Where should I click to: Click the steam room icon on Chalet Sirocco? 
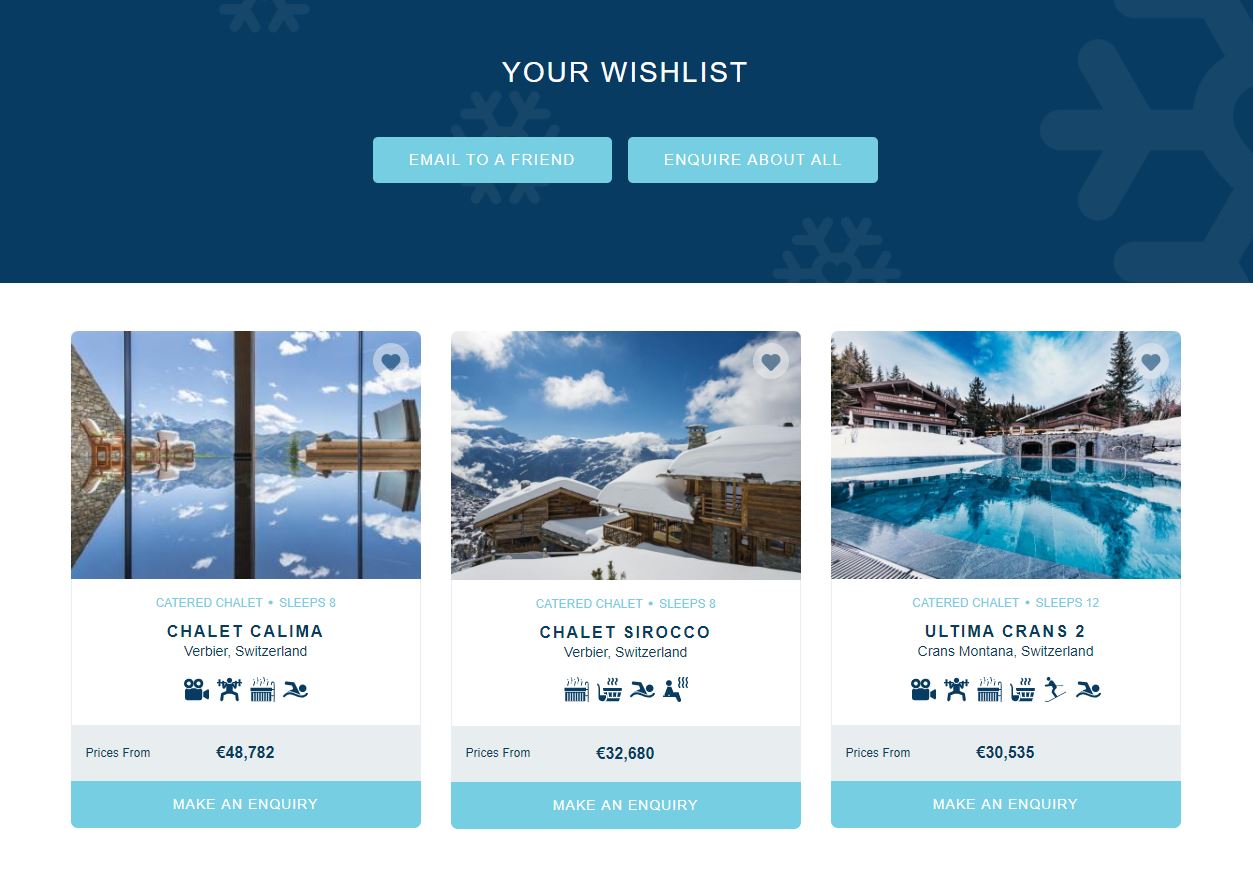[676, 690]
